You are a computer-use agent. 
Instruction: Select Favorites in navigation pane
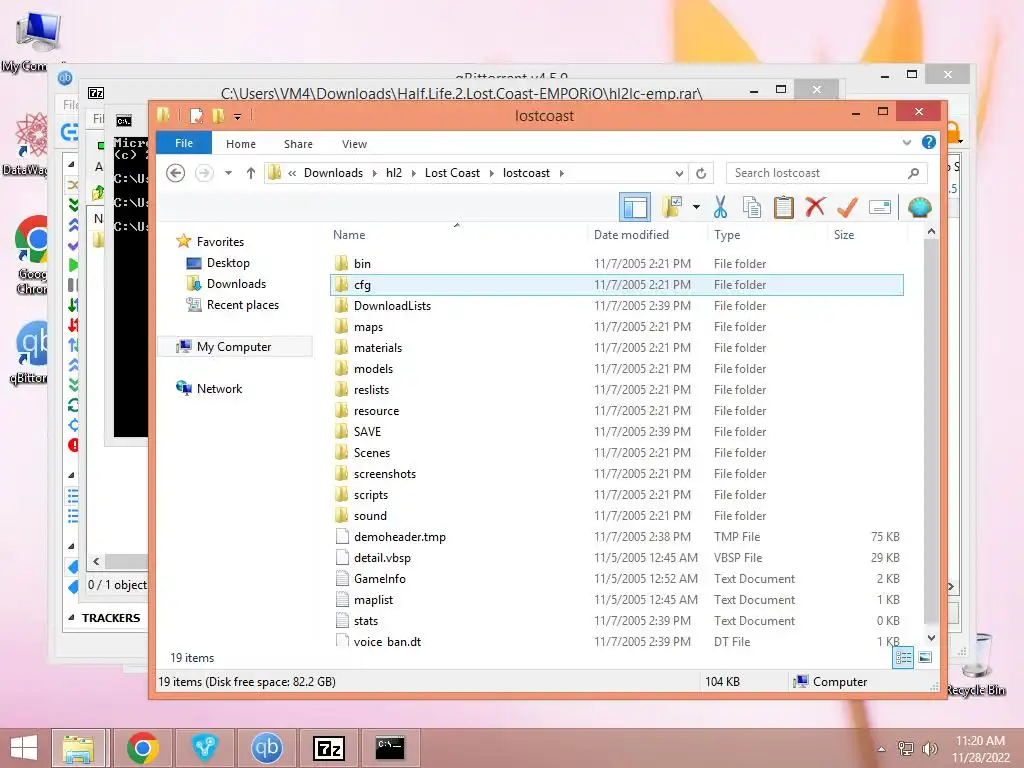(220, 242)
